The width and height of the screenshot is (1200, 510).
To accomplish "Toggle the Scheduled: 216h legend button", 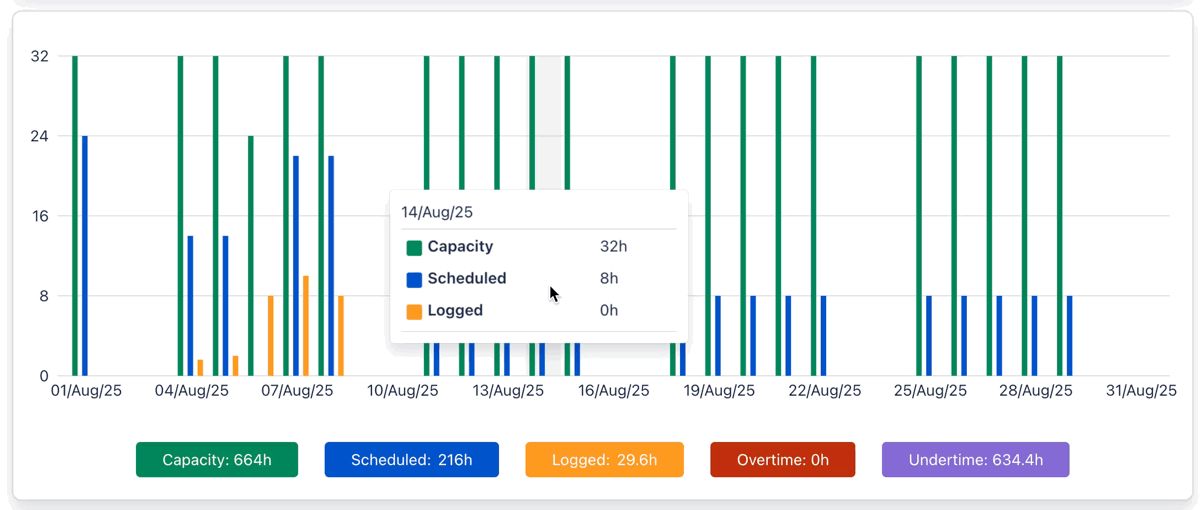I will pos(411,460).
